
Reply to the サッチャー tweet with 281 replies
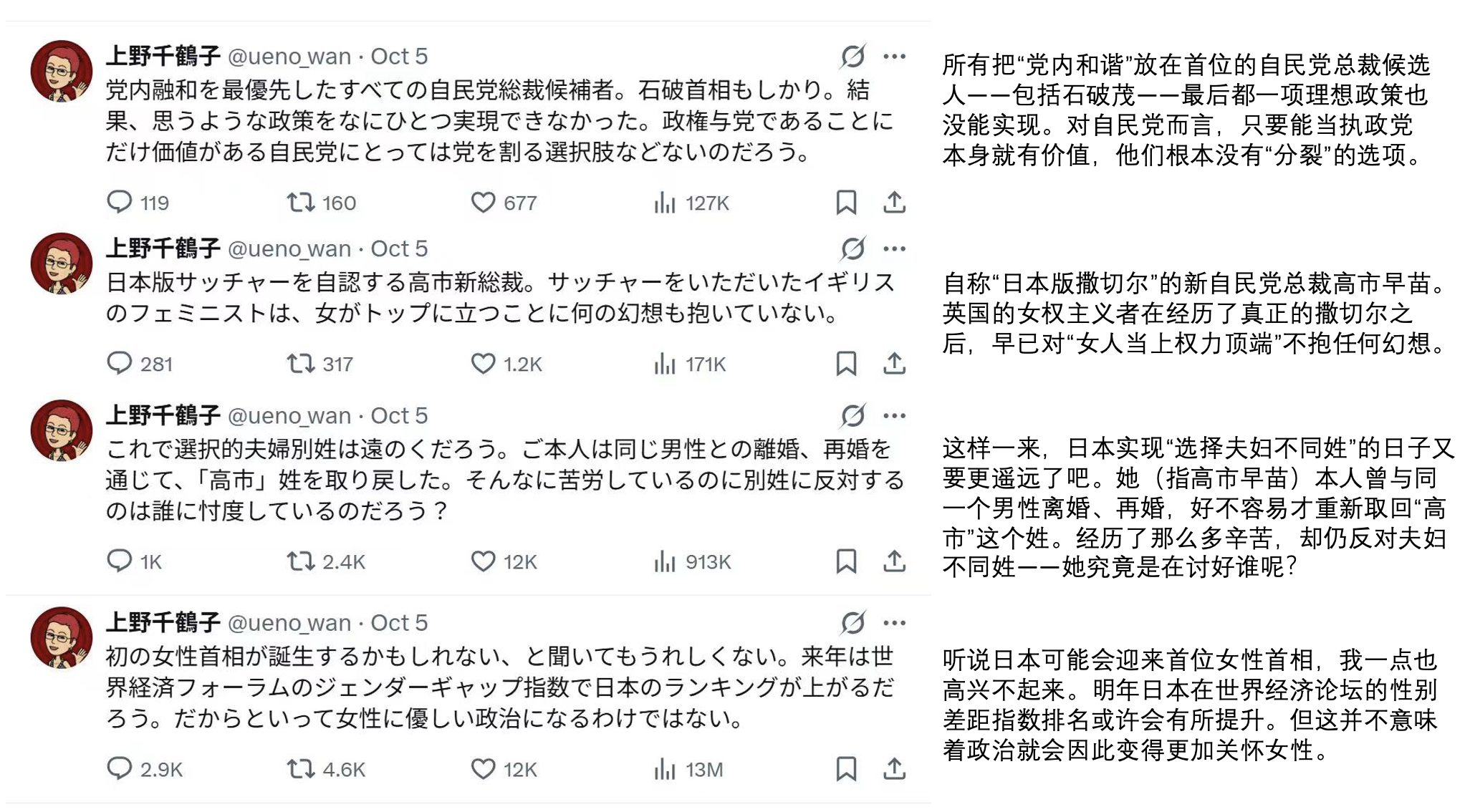click(x=120, y=364)
